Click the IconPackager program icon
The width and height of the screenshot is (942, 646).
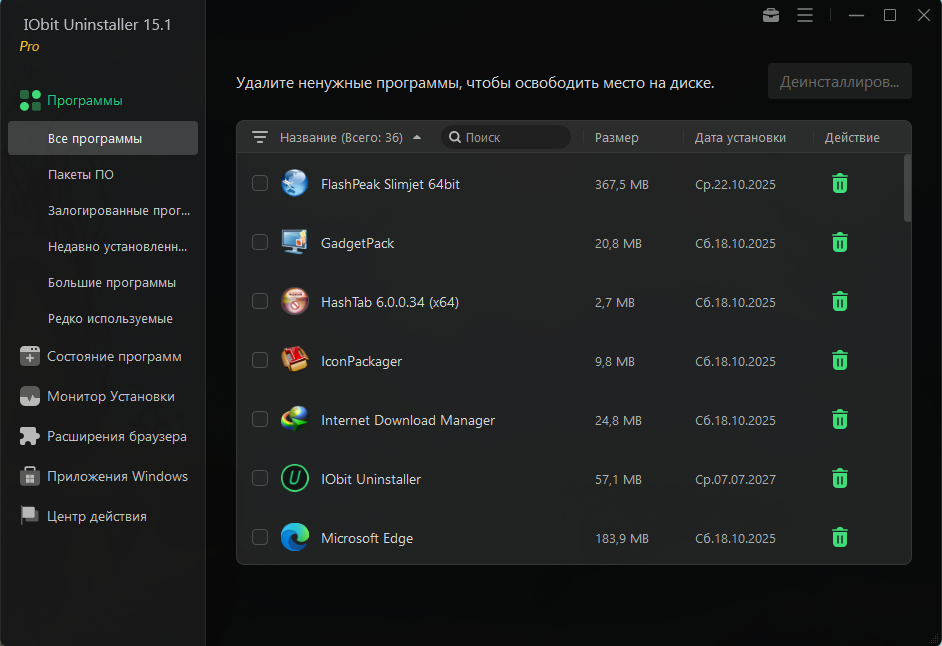tap(294, 361)
